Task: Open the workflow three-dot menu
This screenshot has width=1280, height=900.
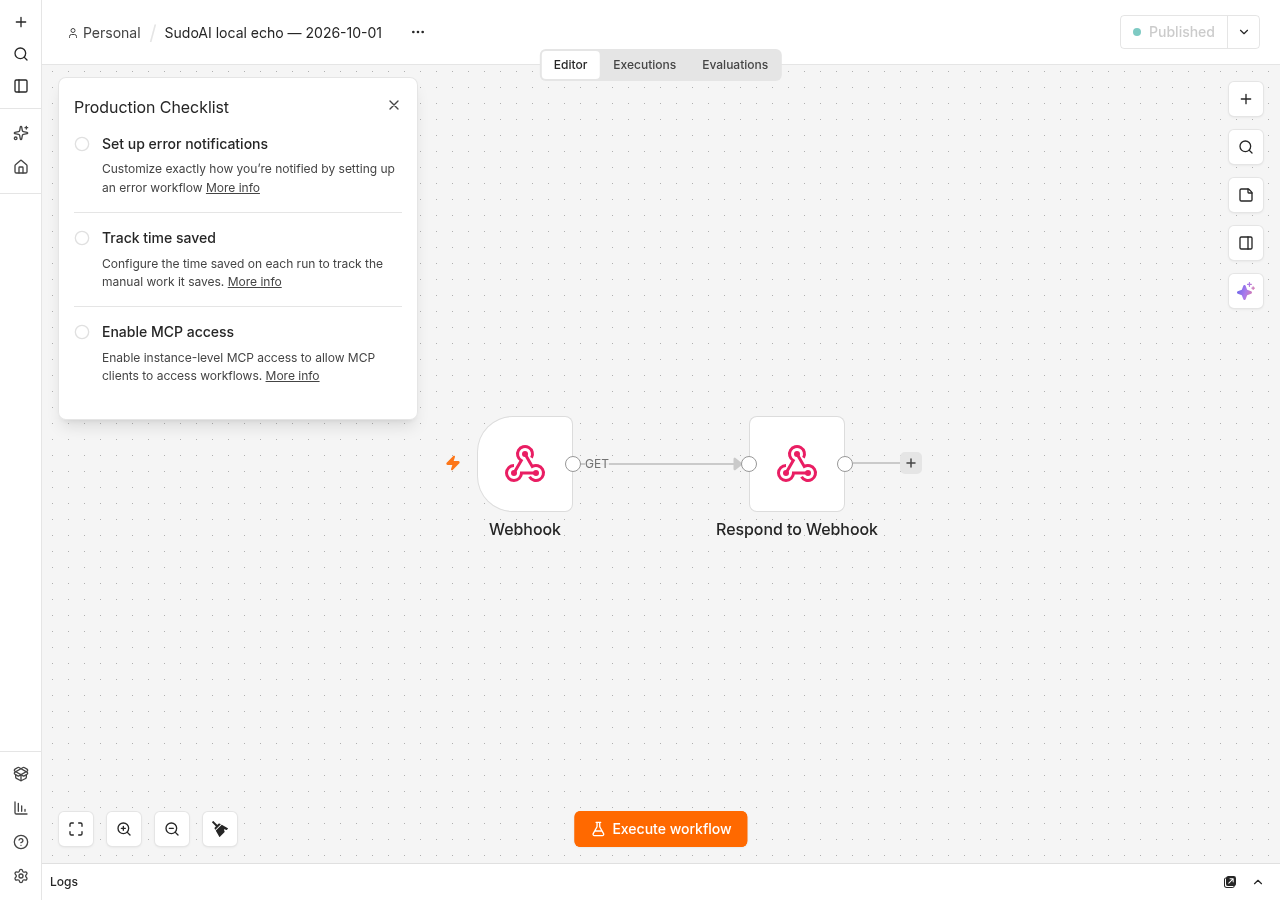Action: (418, 32)
